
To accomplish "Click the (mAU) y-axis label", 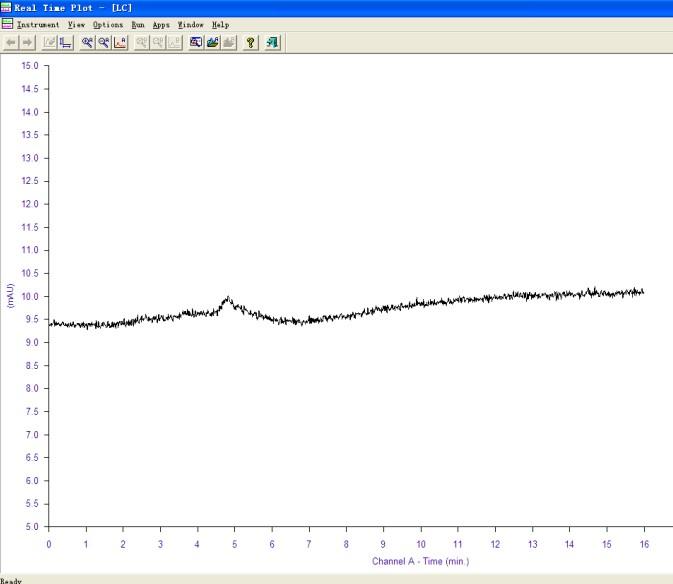I will click(10, 295).
